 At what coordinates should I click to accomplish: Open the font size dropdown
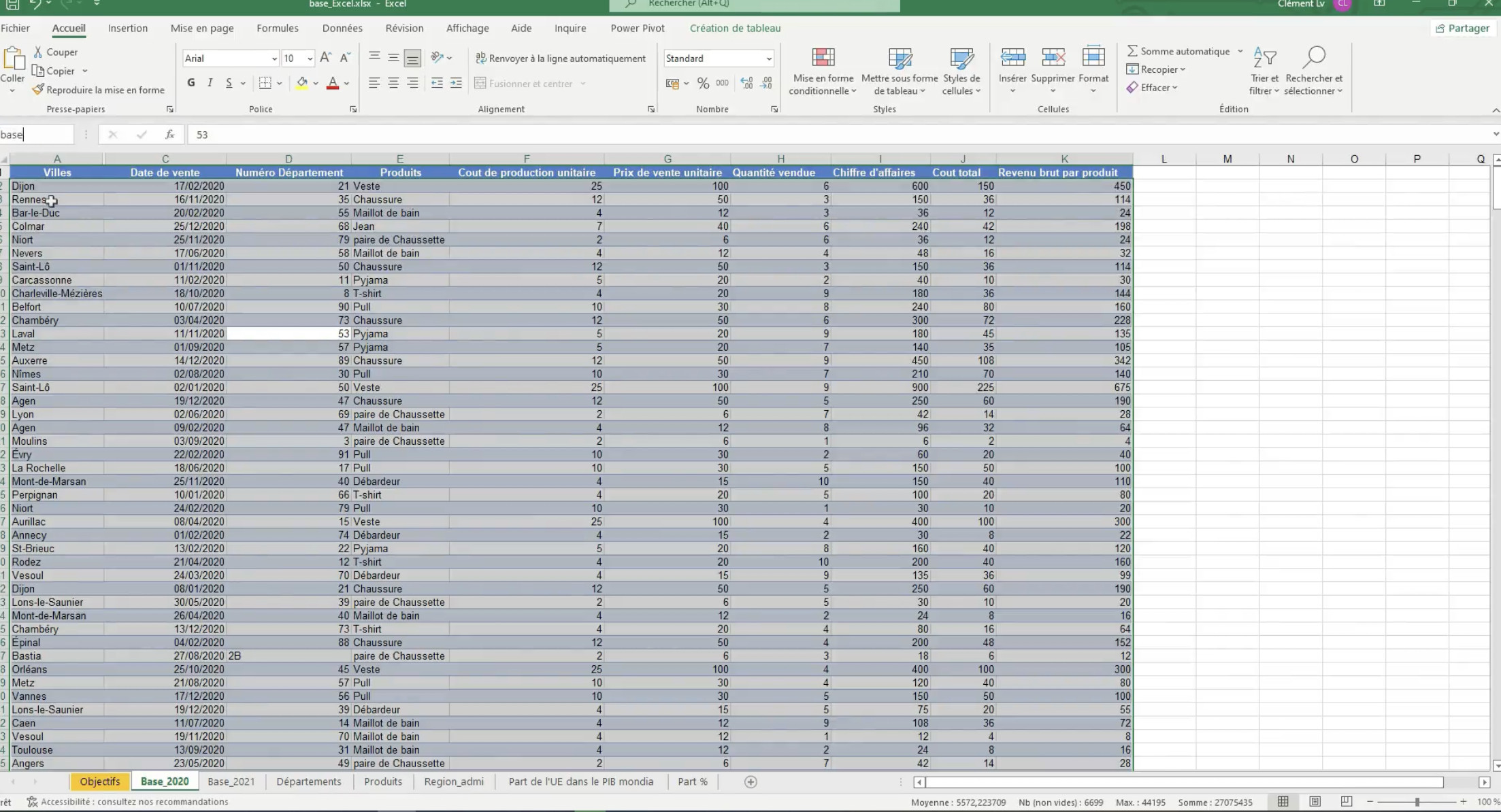310,58
